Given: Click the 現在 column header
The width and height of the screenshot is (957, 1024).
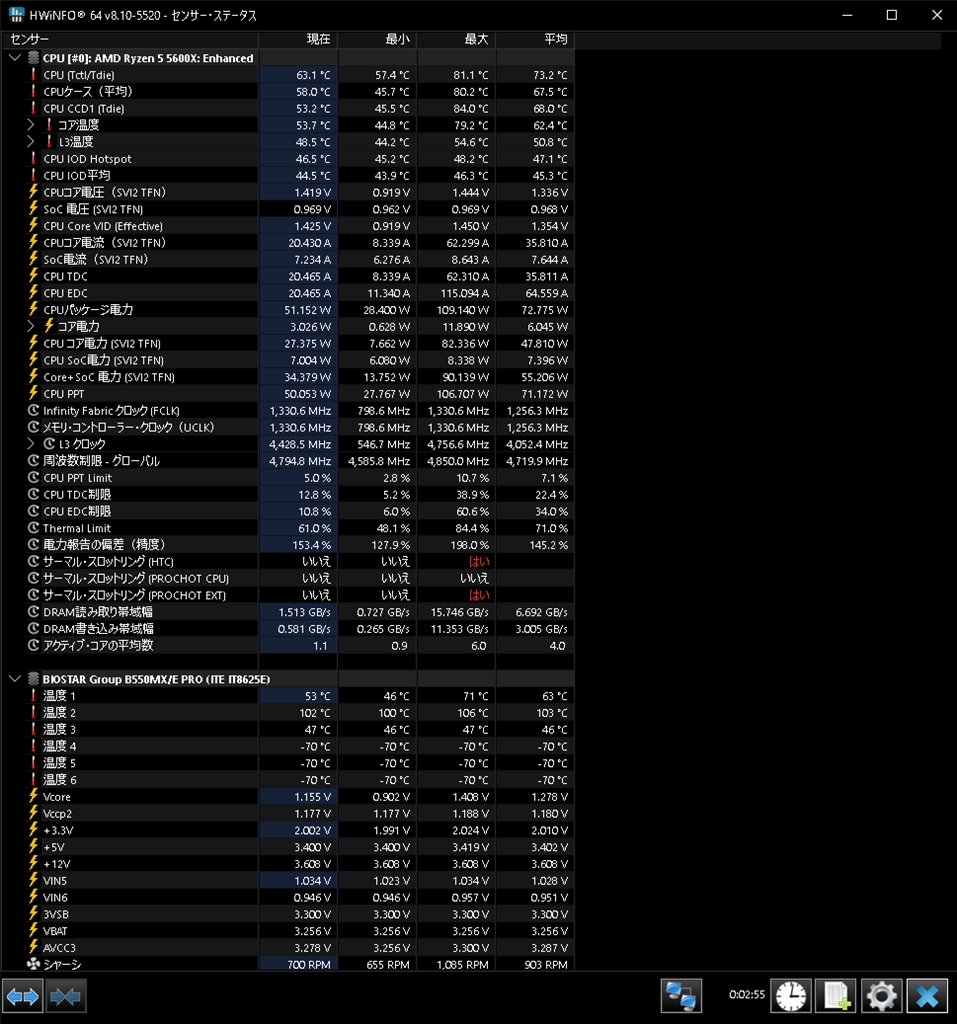Looking at the screenshot, I should click(x=298, y=39).
